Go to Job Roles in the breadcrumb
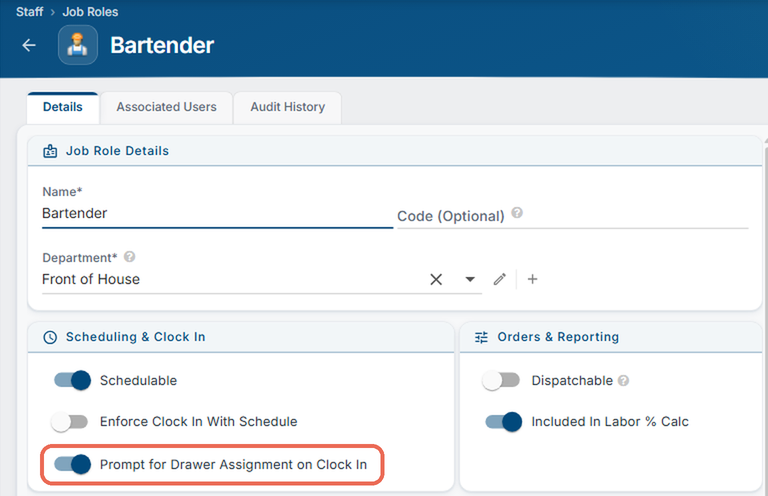 click(90, 12)
